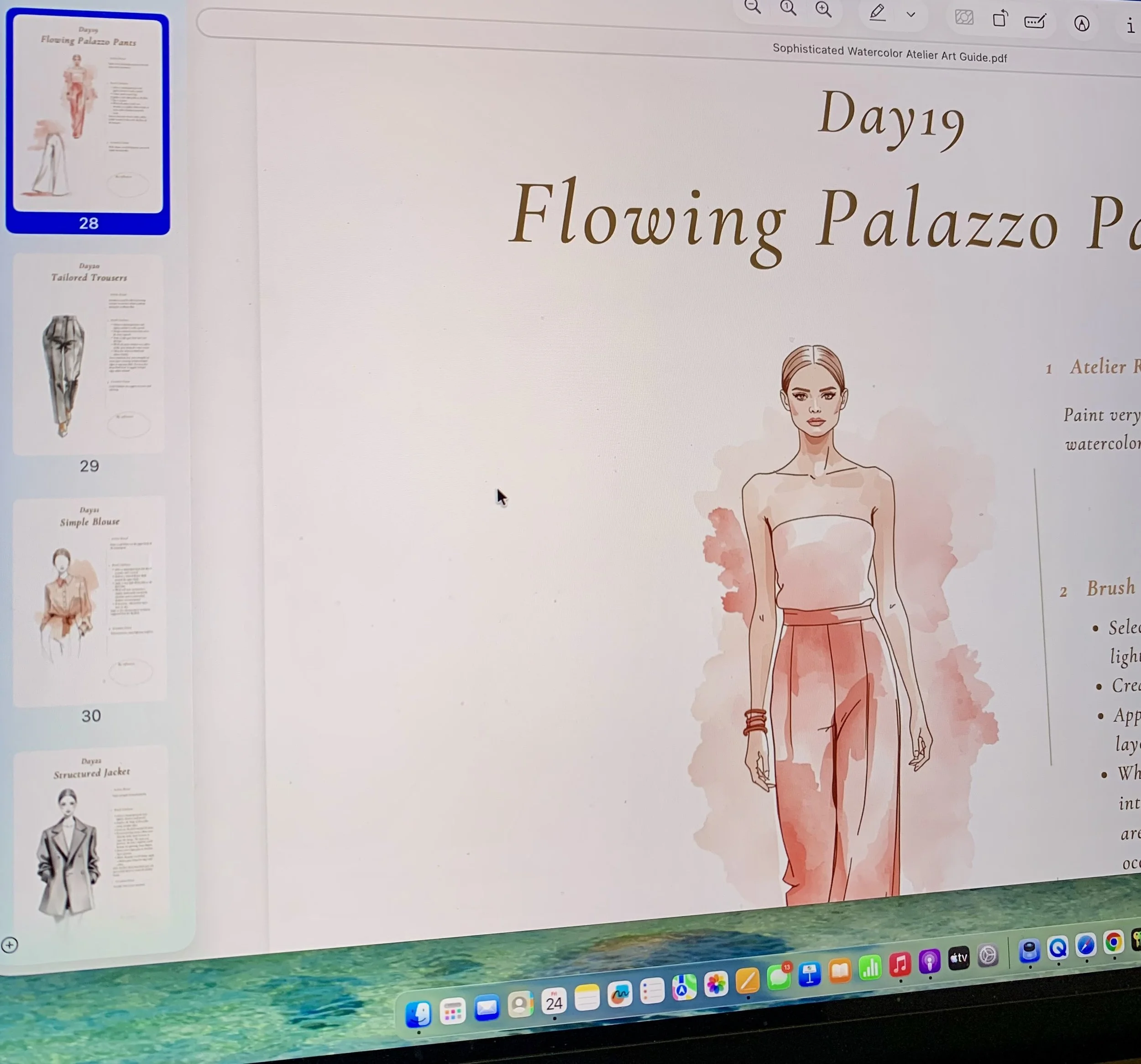Open the highlight options dropdown chevron
This screenshot has height=1064, width=1141.
911,15
